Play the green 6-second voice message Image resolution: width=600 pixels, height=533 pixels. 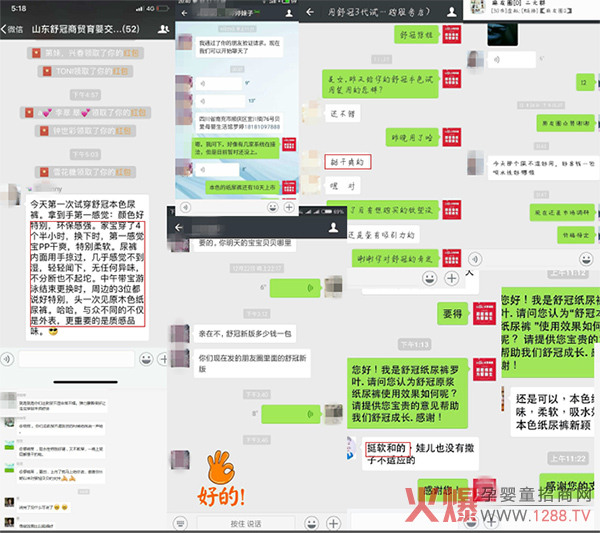click(295, 288)
